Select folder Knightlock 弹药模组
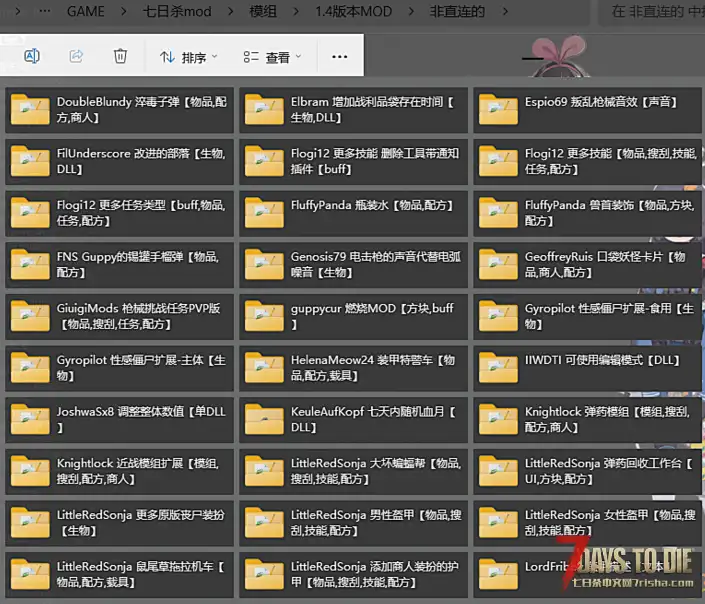 point(587,420)
